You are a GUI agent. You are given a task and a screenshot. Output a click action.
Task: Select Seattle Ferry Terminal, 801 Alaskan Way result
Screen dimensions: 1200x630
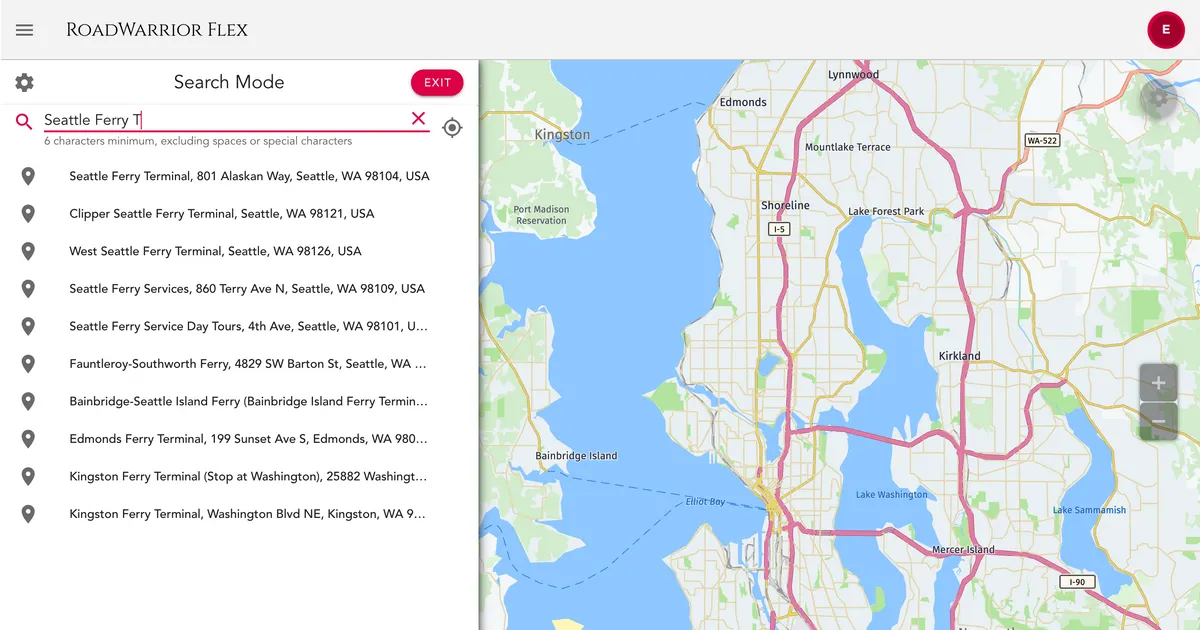point(239,176)
